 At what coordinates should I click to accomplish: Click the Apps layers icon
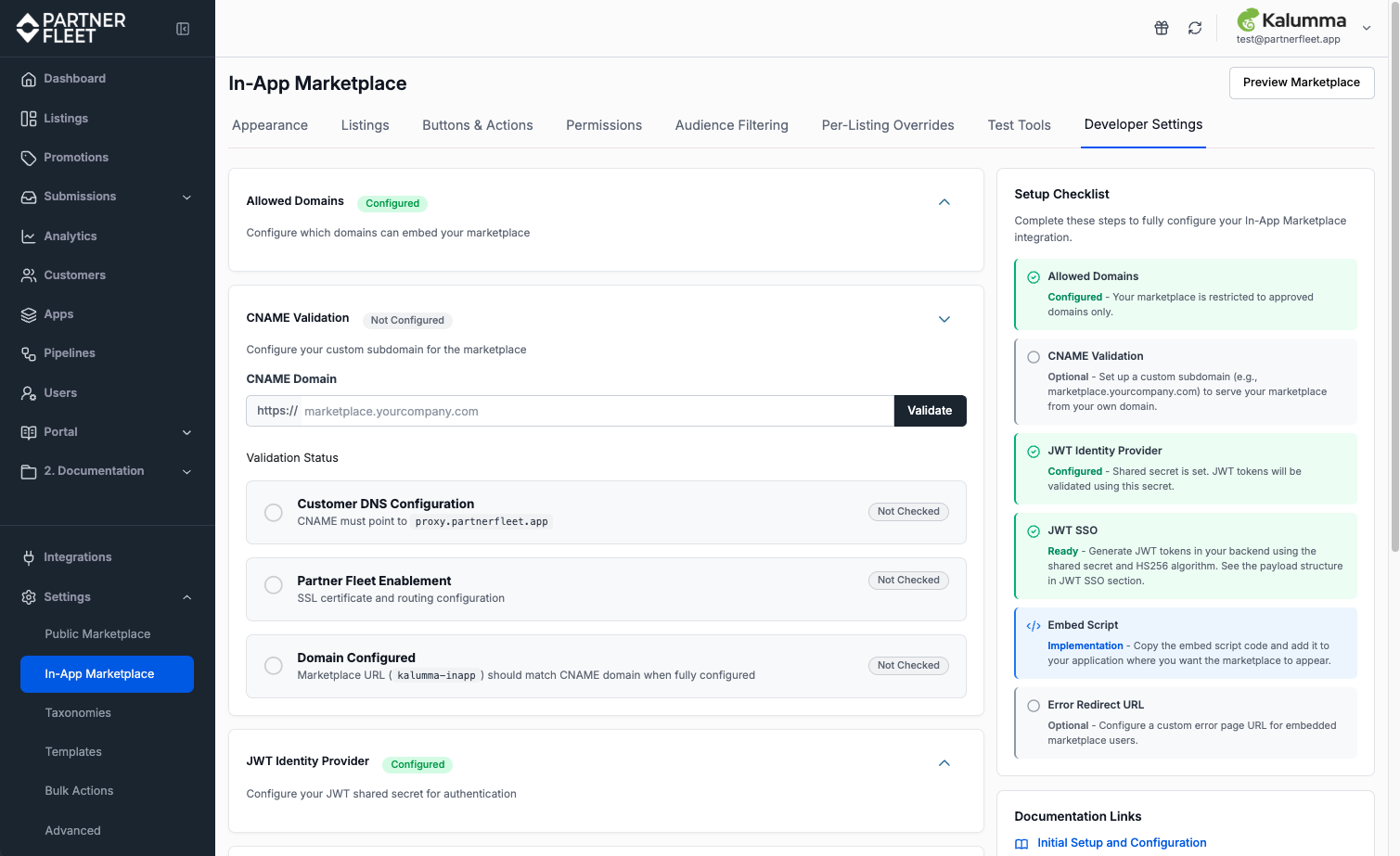29,314
